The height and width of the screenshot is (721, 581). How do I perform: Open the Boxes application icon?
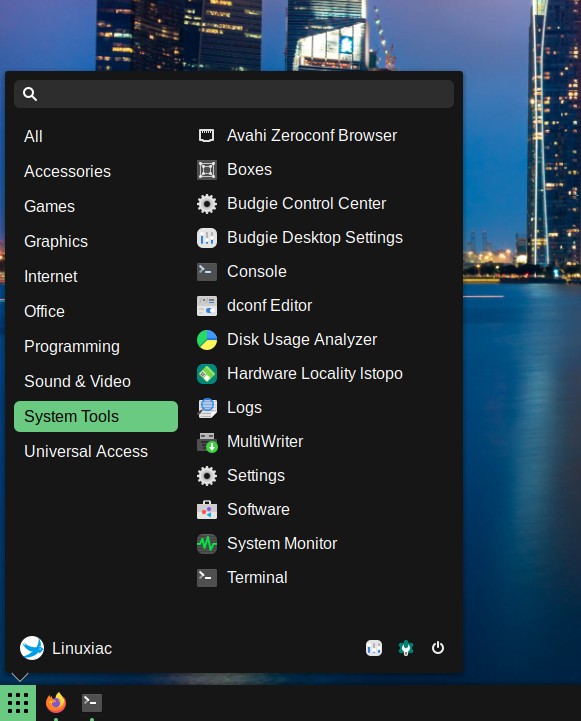coord(207,170)
